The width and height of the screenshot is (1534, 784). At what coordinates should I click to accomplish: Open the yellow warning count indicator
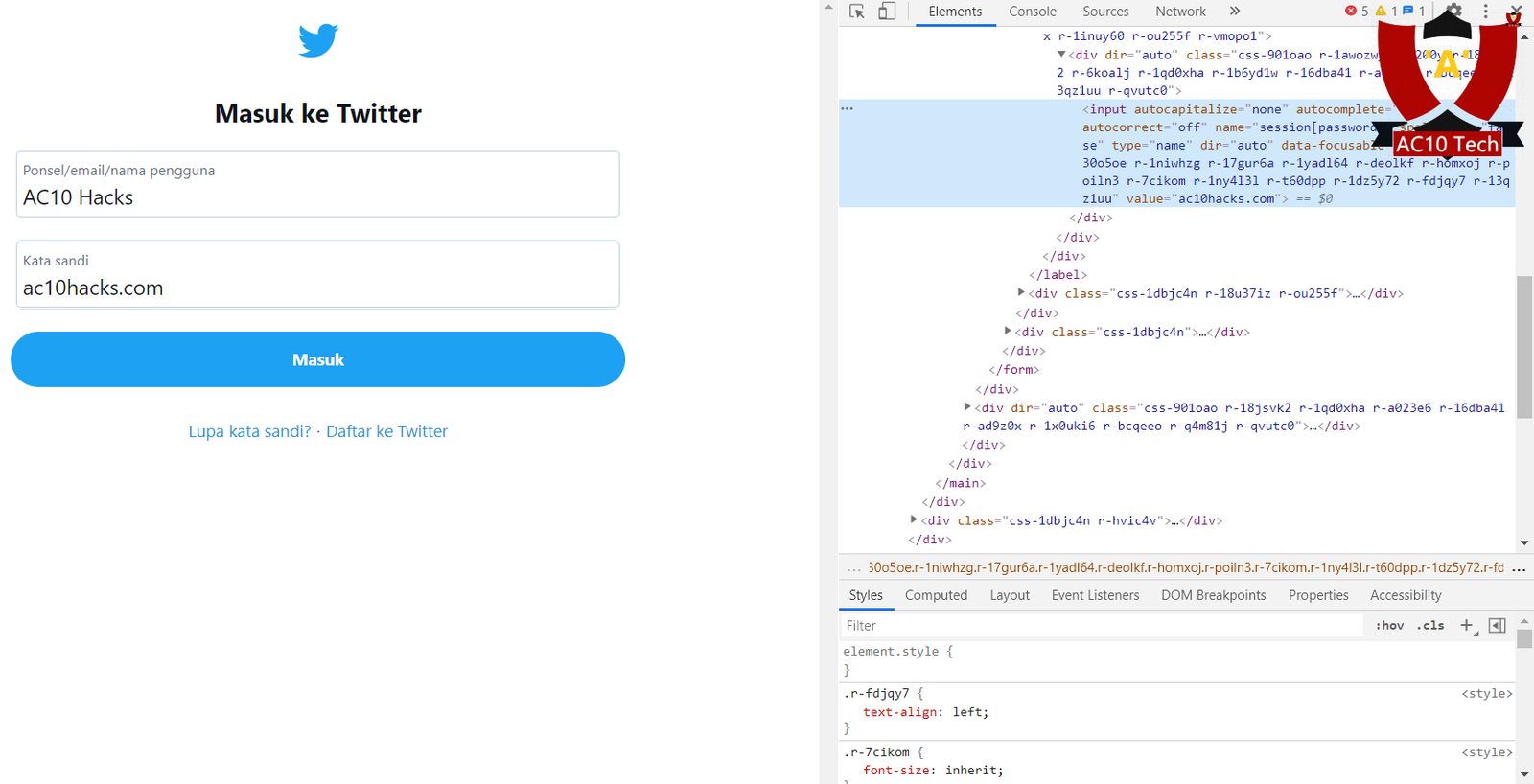point(1386,12)
